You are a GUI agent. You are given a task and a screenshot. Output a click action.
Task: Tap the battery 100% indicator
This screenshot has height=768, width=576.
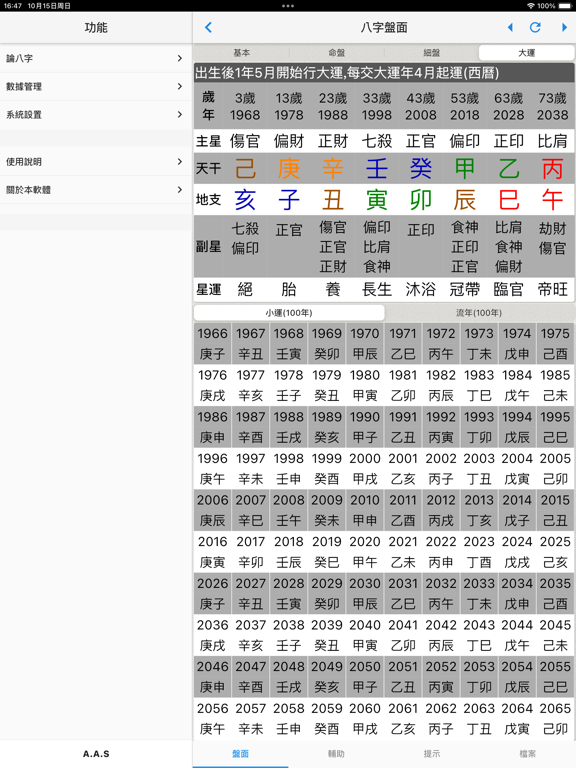click(553, 6)
